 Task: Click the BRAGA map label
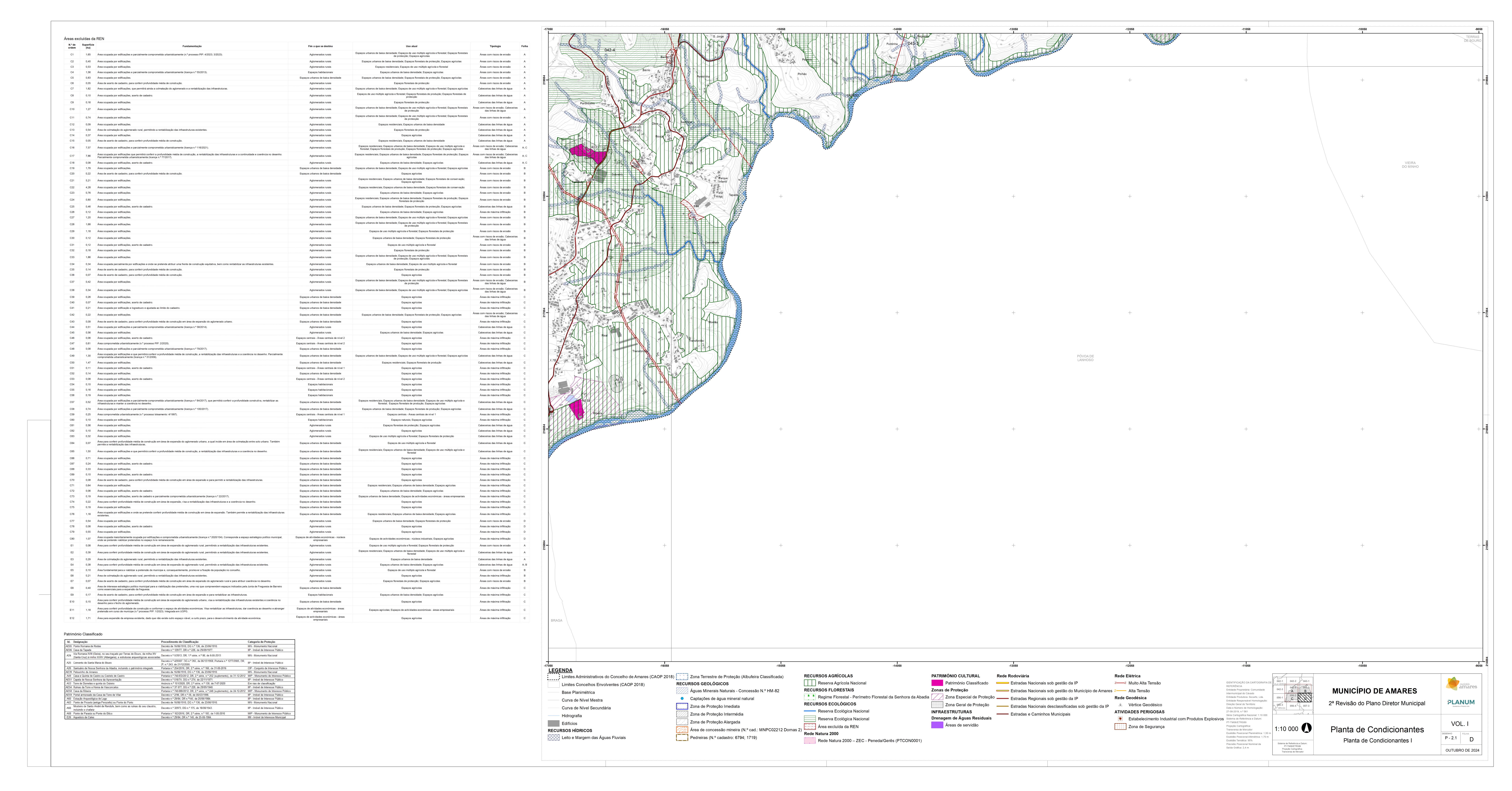point(556,620)
